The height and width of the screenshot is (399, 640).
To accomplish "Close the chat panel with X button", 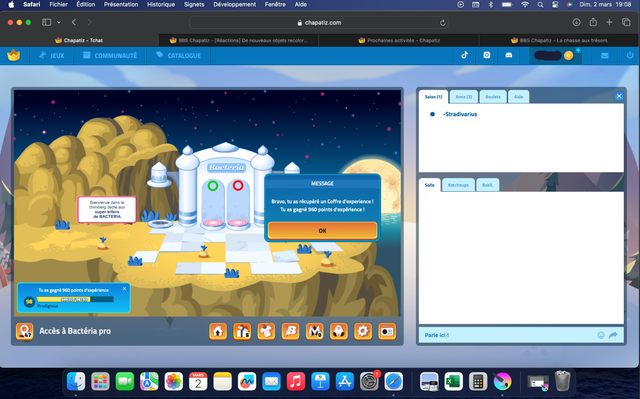I will [x=619, y=96].
